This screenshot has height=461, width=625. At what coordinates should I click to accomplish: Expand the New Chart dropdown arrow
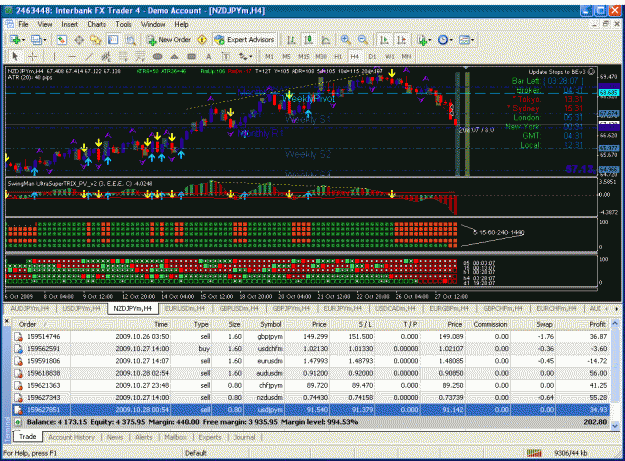(x=23, y=40)
